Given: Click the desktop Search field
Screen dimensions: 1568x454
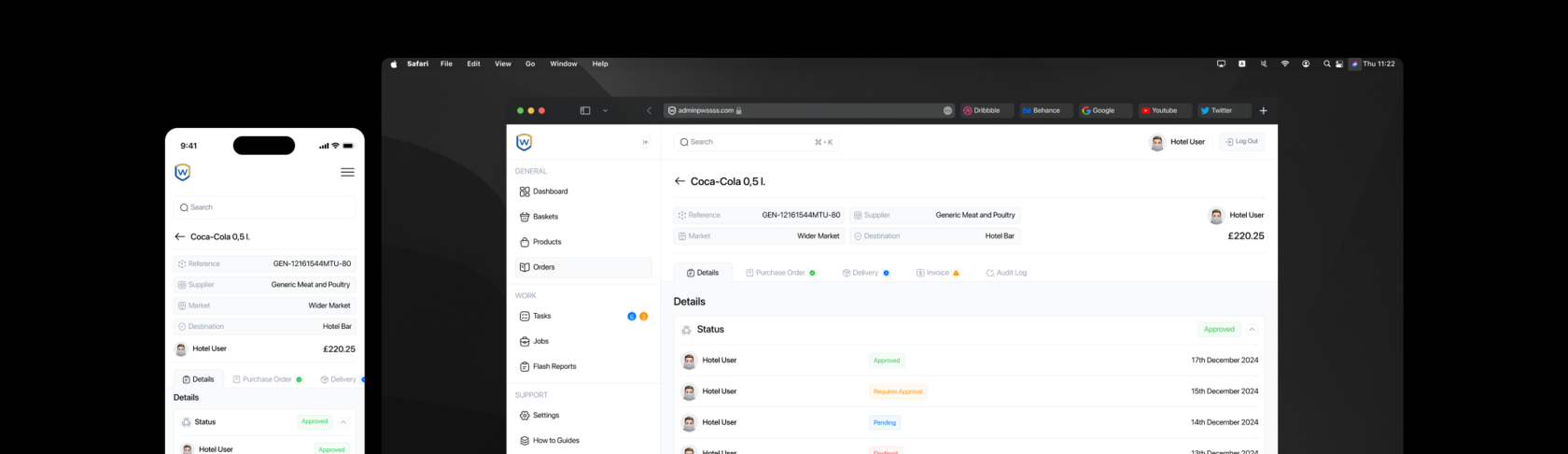Looking at the screenshot, I should click(x=757, y=142).
